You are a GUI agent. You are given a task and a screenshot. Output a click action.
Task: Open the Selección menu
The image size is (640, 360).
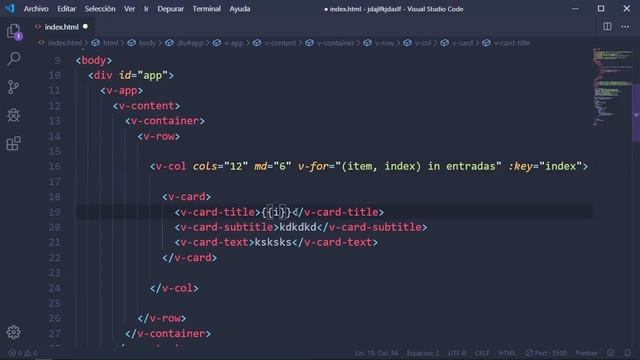coord(100,9)
